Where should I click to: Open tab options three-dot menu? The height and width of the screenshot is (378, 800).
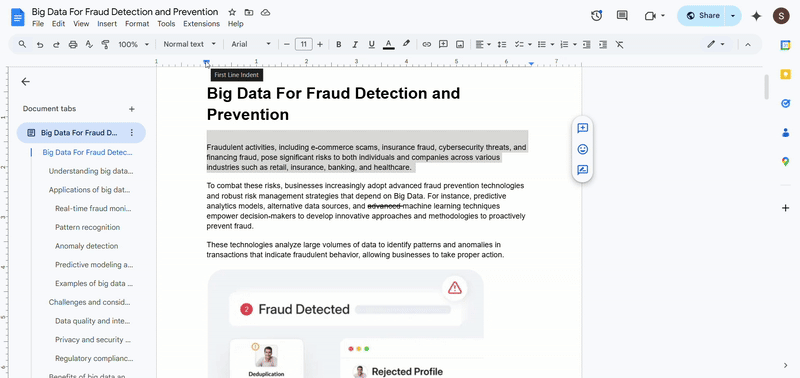(x=132, y=133)
